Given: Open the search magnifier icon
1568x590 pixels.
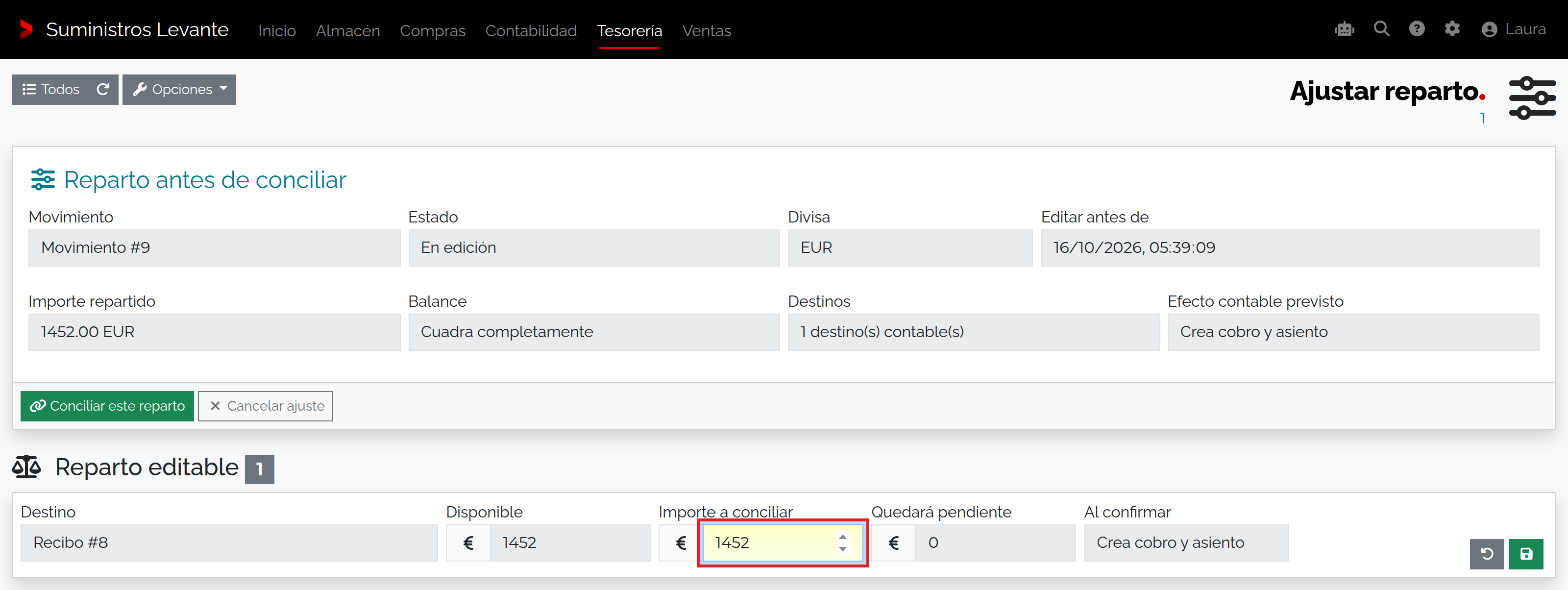Looking at the screenshot, I should click(1381, 28).
